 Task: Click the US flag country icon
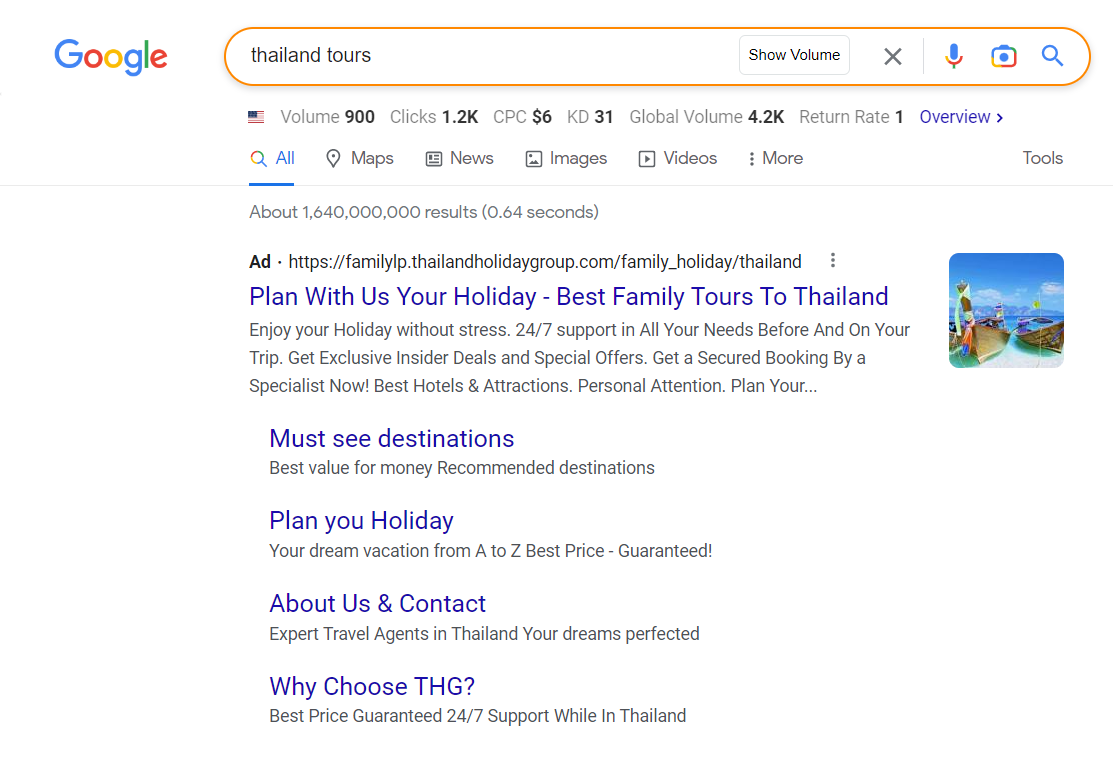tap(256, 117)
